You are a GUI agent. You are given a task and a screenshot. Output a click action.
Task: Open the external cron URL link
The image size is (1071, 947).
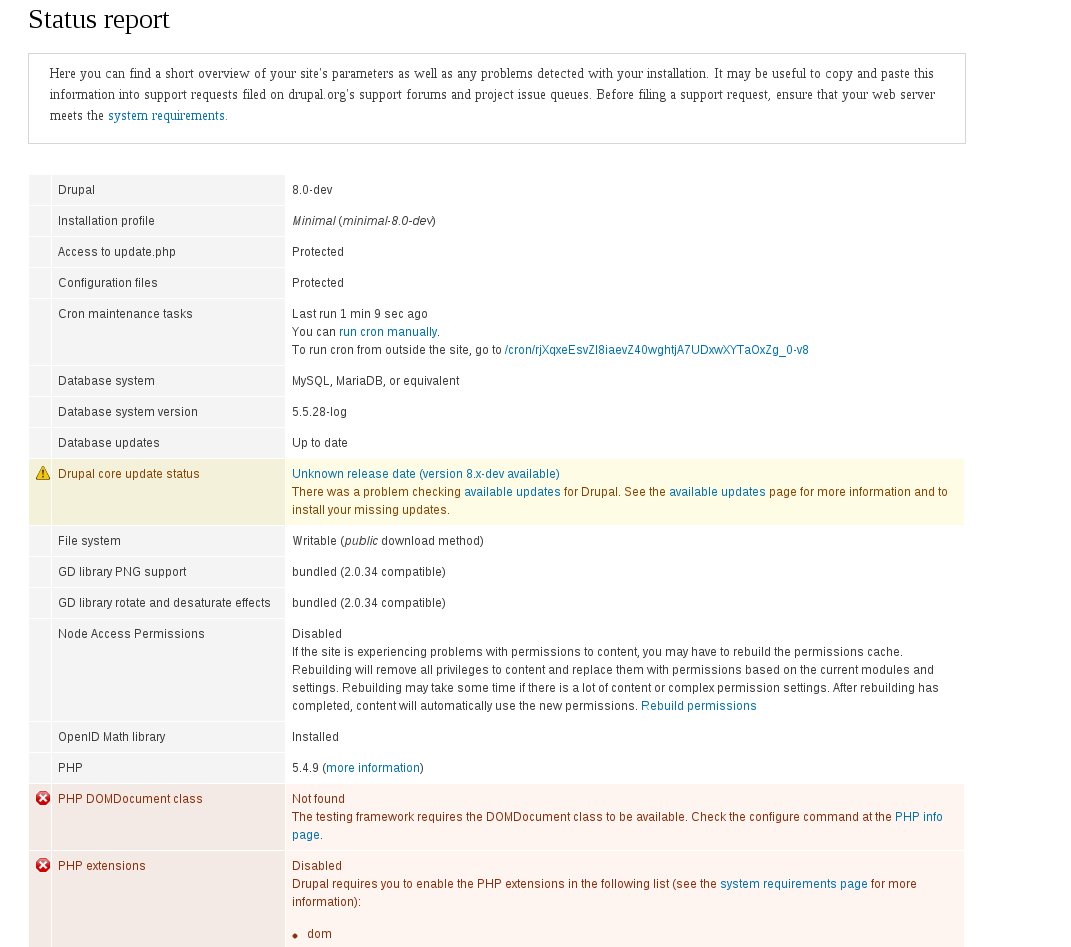click(x=656, y=350)
